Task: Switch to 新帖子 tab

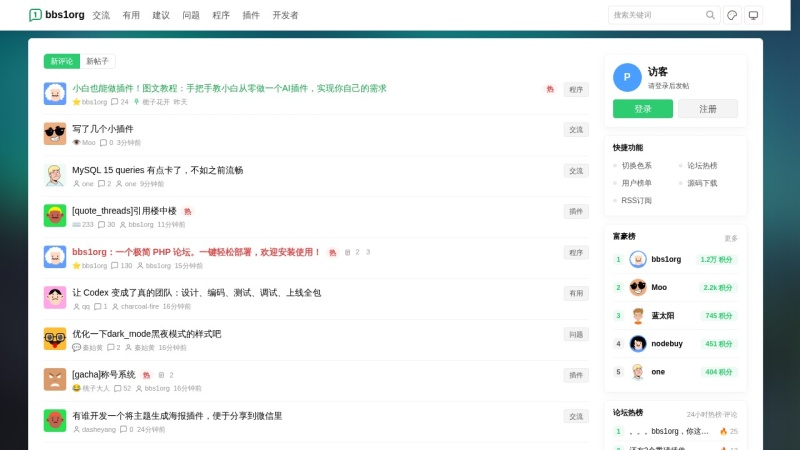Action: 97,61
